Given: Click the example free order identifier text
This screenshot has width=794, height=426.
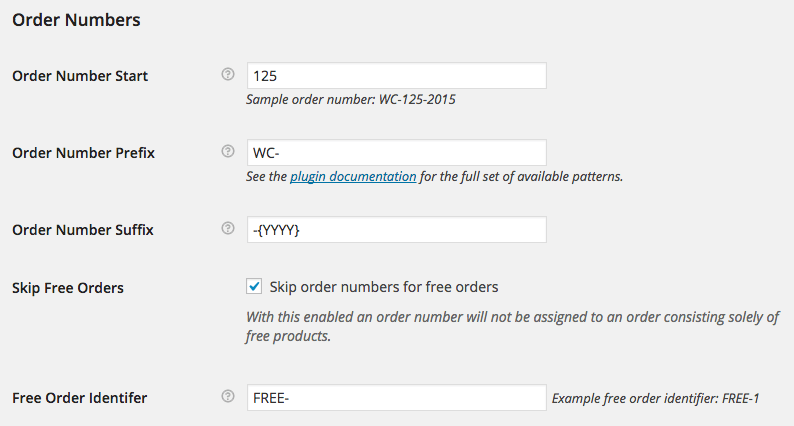Looking at the screenshot, I should [x=656, y=399].
